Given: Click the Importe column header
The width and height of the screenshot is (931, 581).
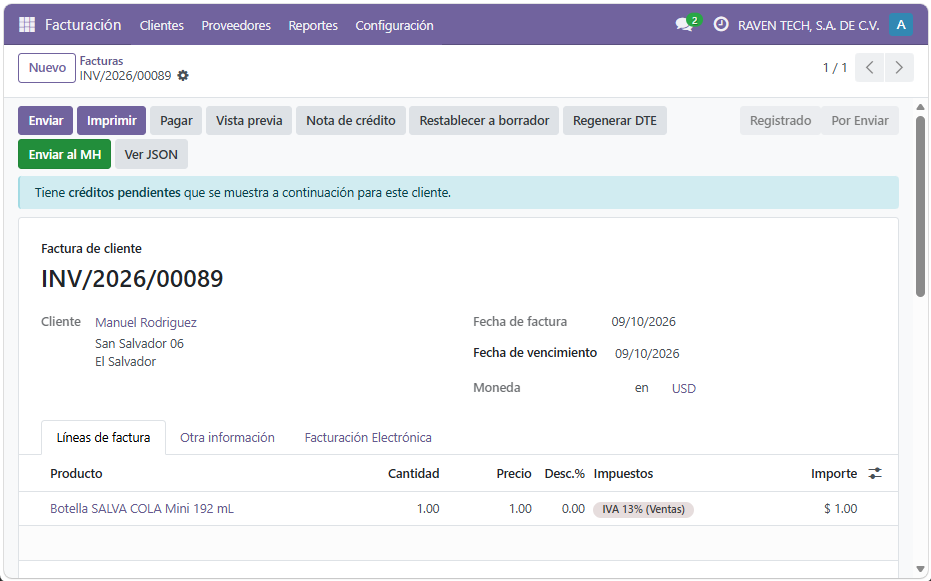Looking at the screenshot, I should [834, 474].
